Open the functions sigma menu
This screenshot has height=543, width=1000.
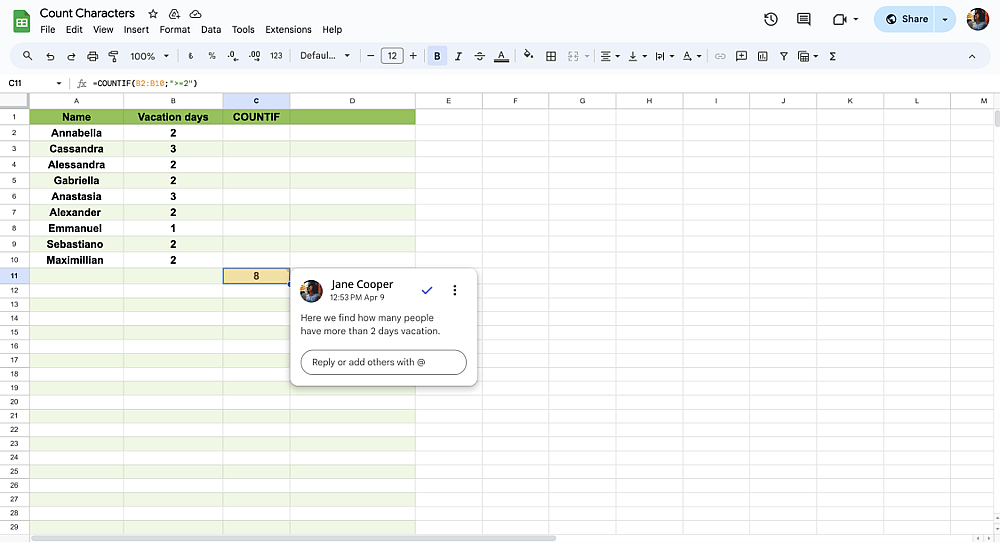832,56
